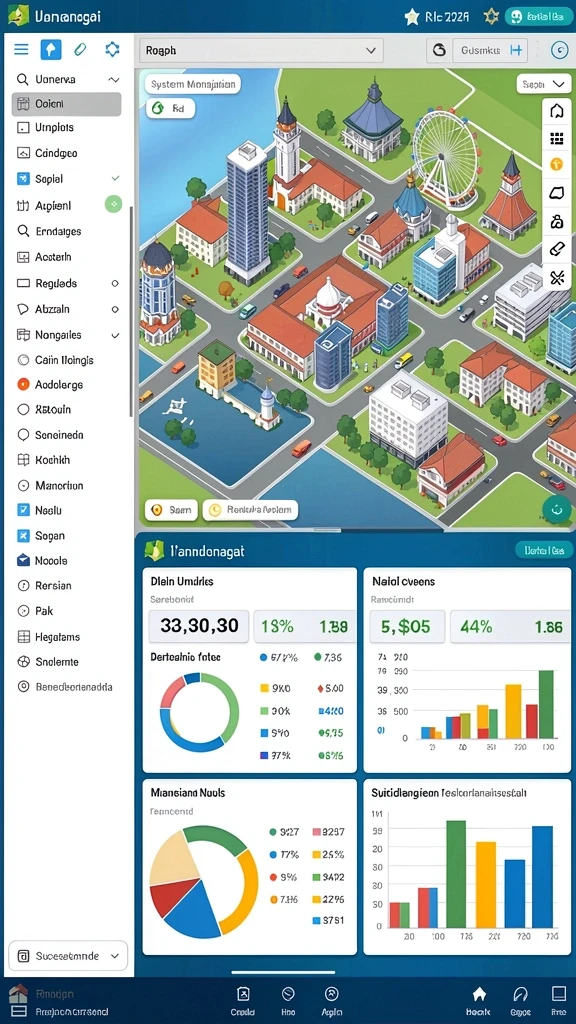The width and height of the screenshot is (576, 1024).
Task: Open the Home icon in bottom bar
Action: click(479, 1000)
